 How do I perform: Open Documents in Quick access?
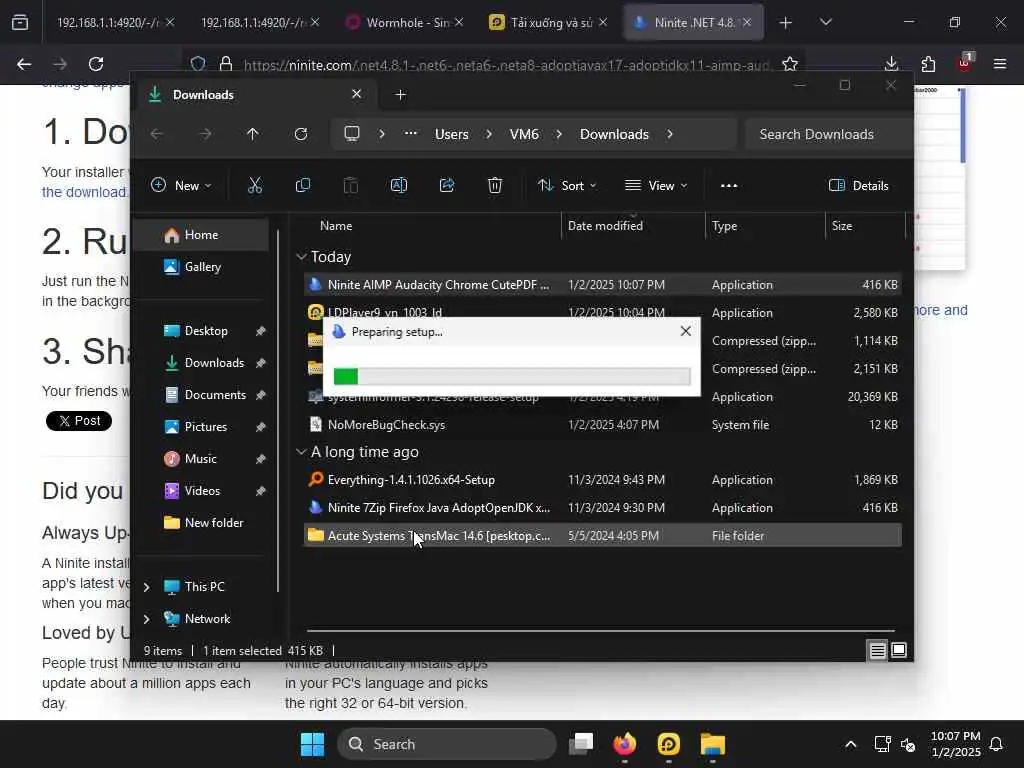click(215, 395)
